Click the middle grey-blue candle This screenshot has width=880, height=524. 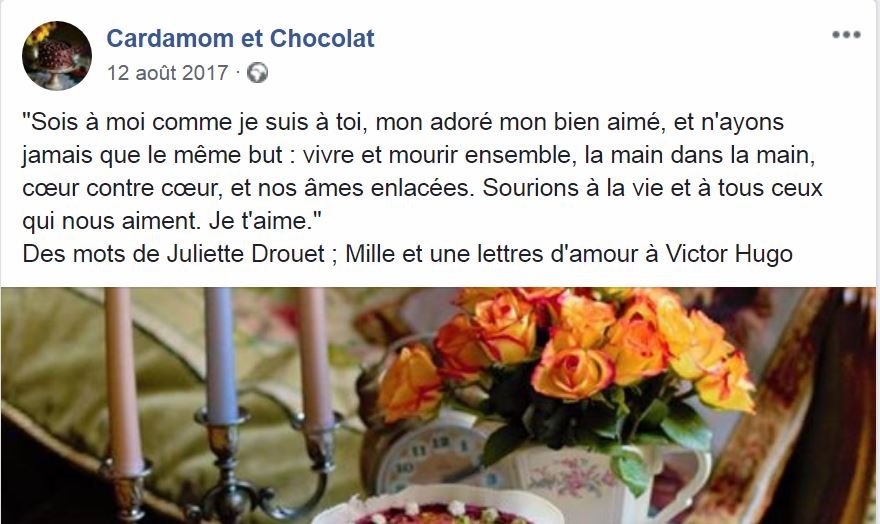[x=221, y=355]
